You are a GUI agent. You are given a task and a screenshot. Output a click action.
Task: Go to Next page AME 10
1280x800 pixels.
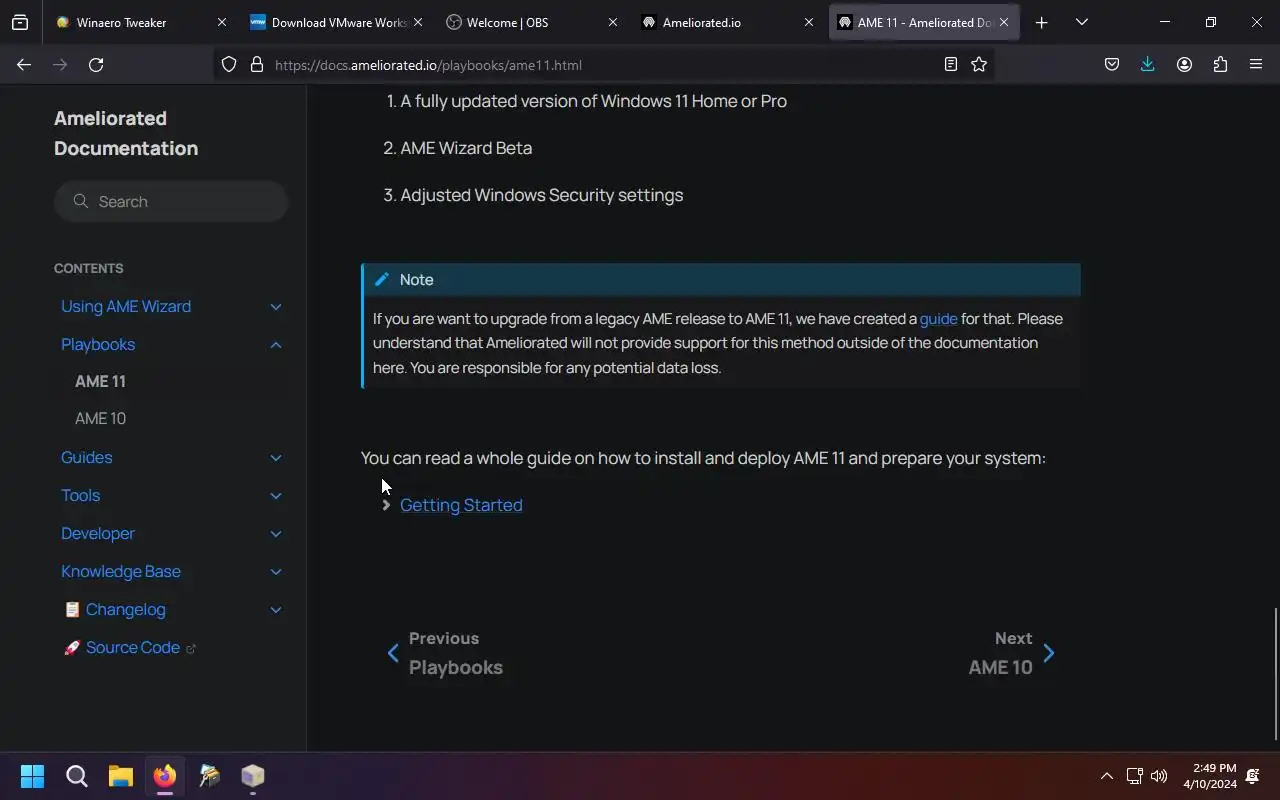(1011, 653)
